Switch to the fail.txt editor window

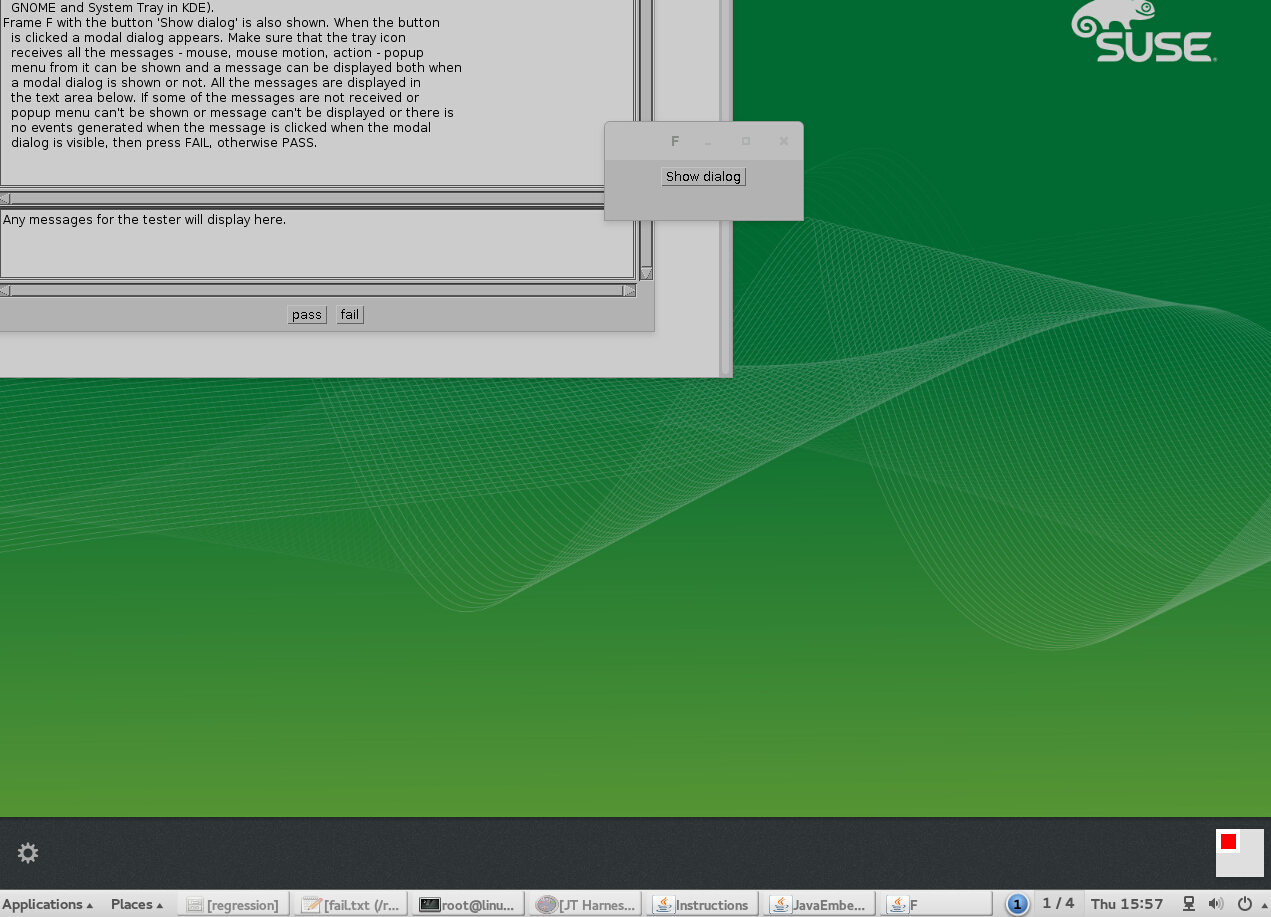pyautogui.click(x=352, y=905)
